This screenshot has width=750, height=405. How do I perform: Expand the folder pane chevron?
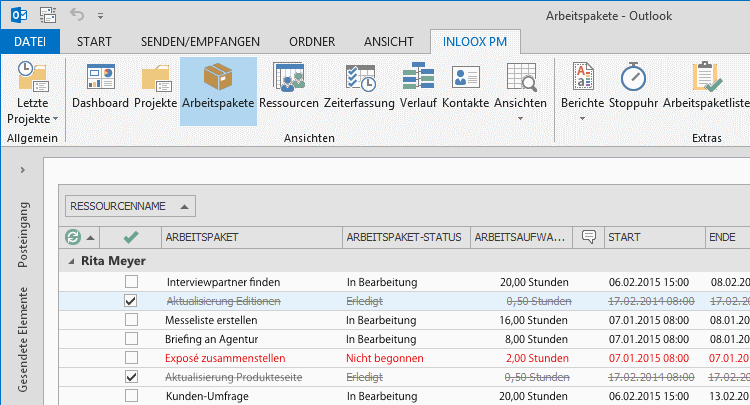point(22,170)
